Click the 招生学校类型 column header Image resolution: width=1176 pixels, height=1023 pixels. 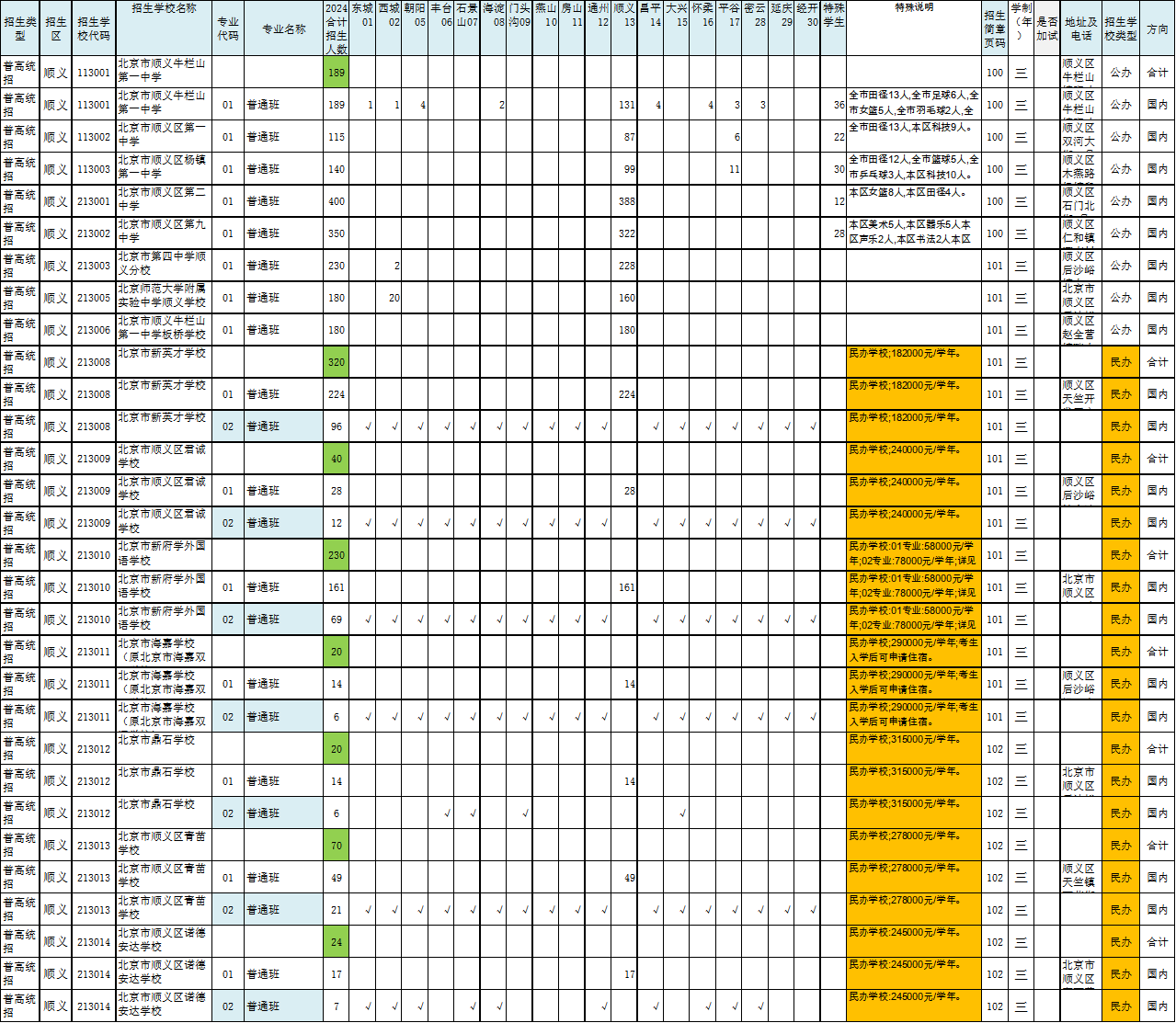coord(1120,28)
